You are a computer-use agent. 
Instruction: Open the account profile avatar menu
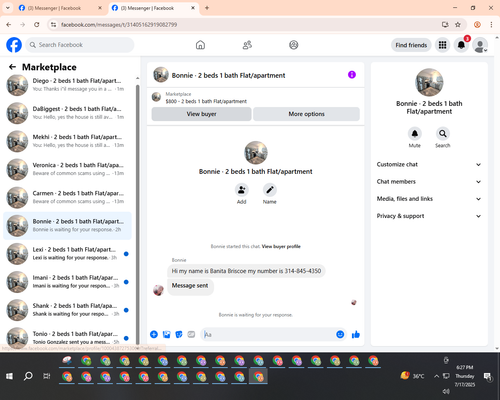coord(480,45)
